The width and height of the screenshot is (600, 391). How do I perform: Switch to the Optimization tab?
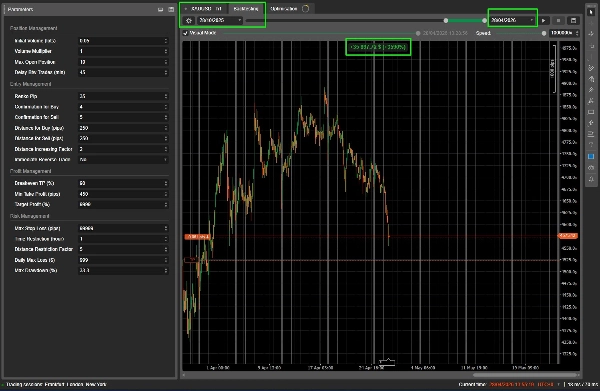[289, 9]
